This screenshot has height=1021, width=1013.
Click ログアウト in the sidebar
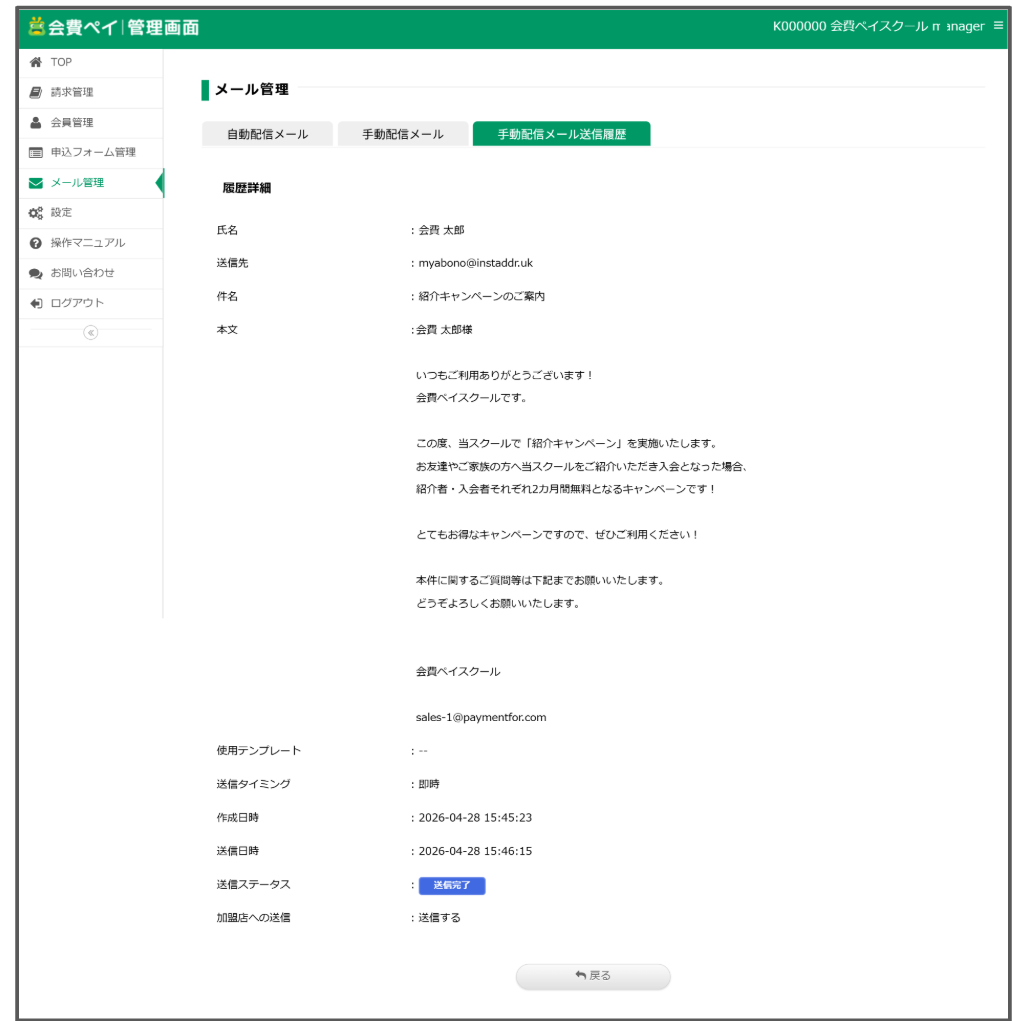(x=90, y=303)
